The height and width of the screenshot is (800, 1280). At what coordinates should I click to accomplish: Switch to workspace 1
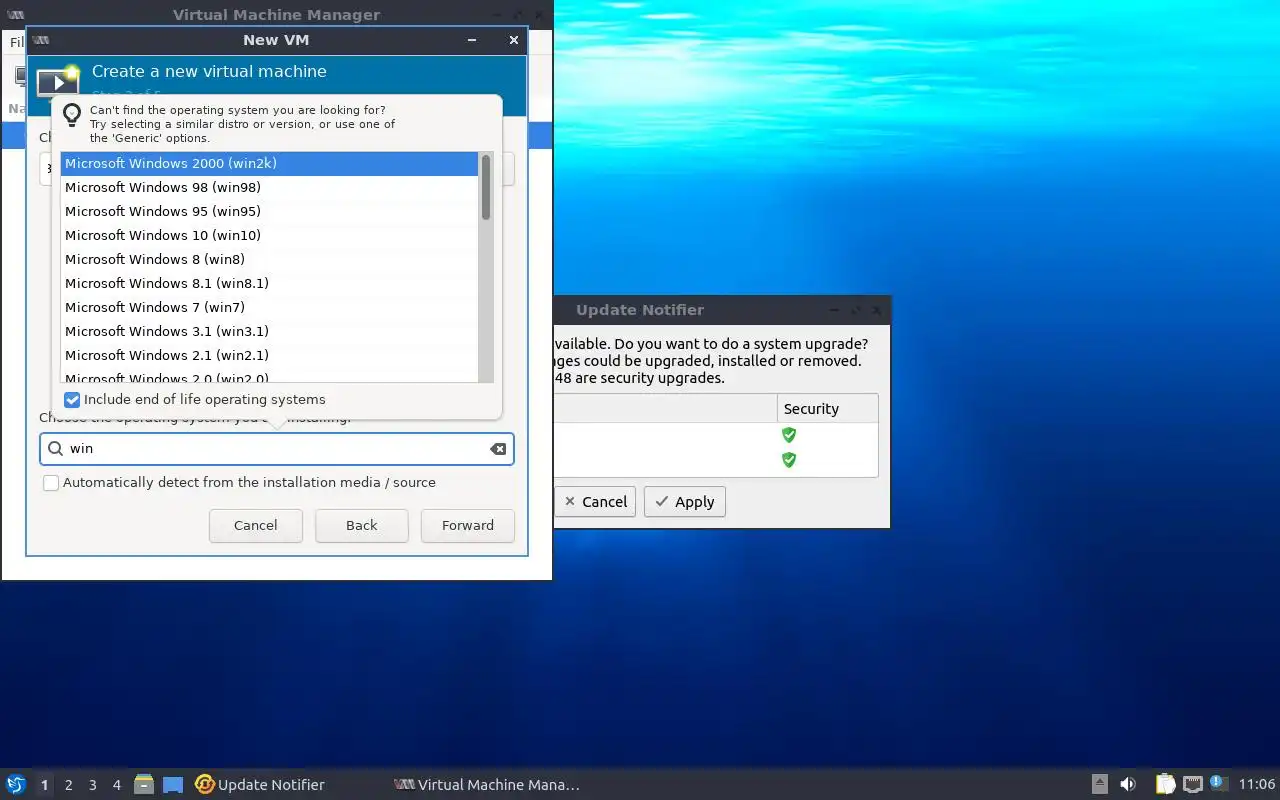pyautogui.click(x=44, y=785)
